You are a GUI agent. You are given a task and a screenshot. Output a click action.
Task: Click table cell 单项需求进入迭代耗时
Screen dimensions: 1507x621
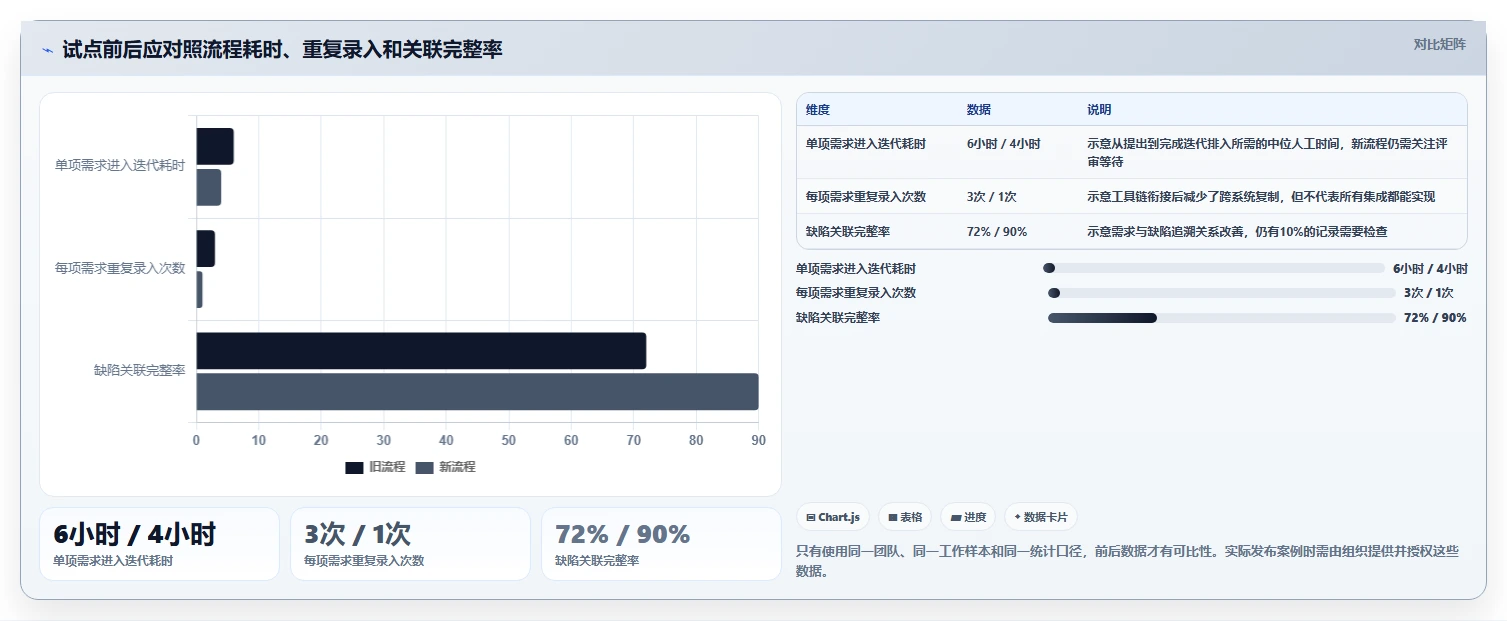[866, 144]
